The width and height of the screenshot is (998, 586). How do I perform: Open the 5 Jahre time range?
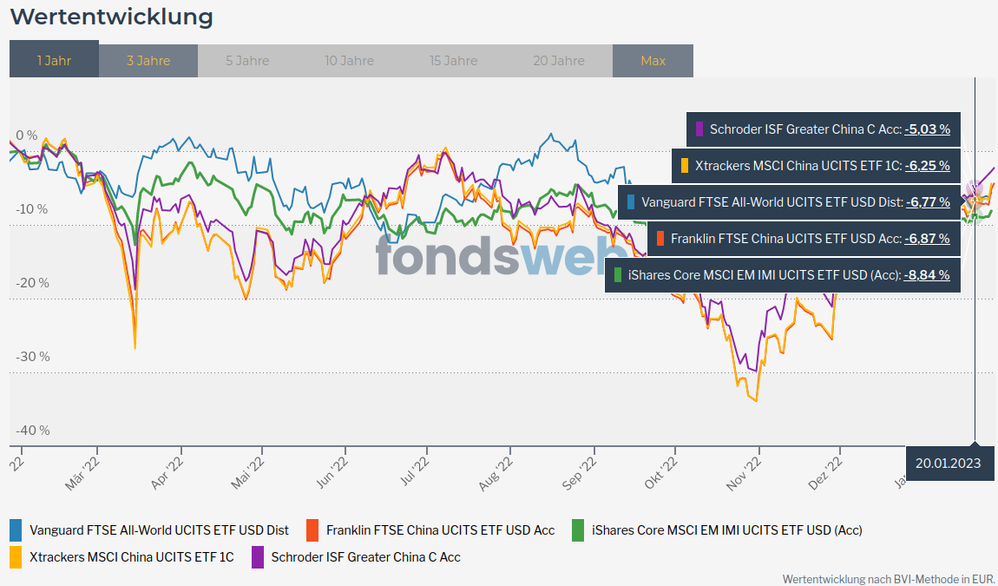247,60
